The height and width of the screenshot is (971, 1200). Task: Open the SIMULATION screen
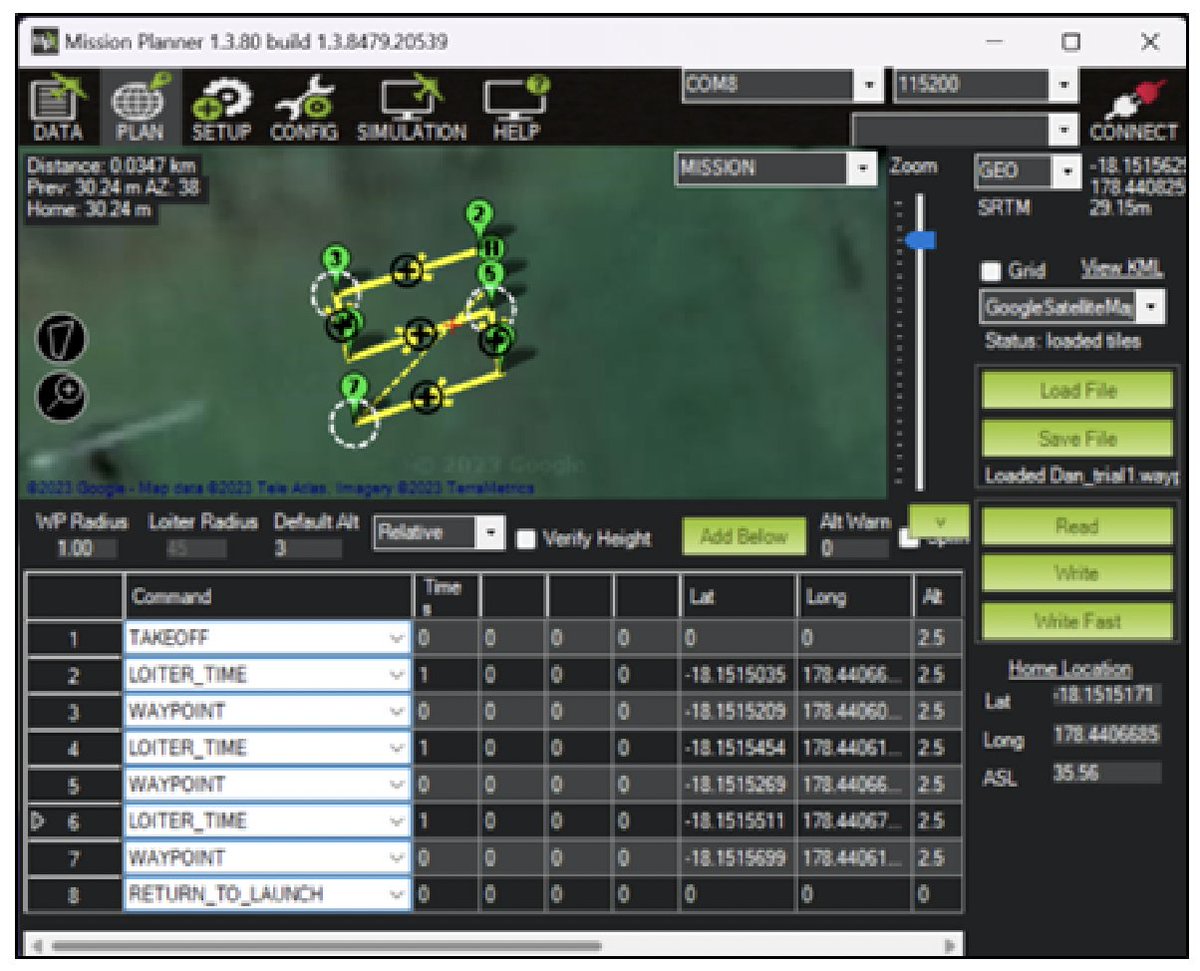[412, 108]
